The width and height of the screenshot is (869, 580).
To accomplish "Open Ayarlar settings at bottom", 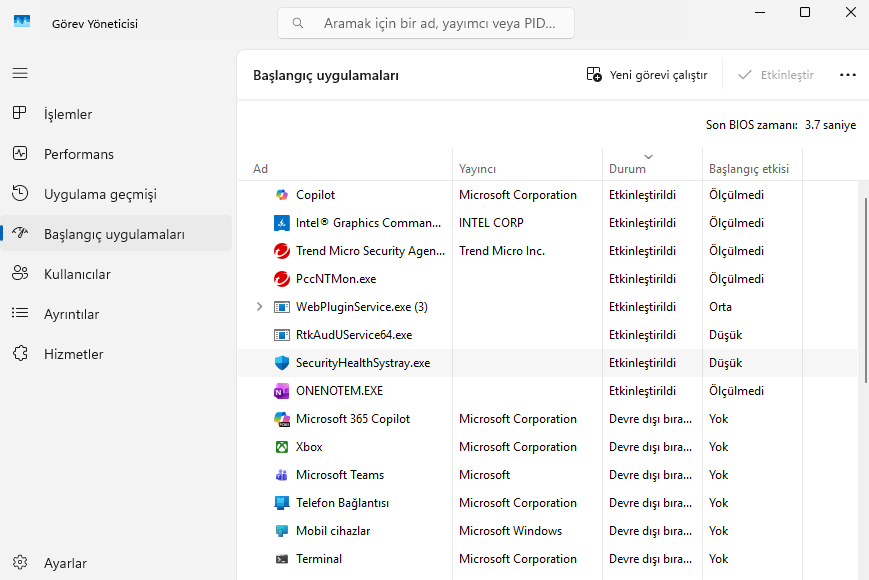I will [65, 563].
